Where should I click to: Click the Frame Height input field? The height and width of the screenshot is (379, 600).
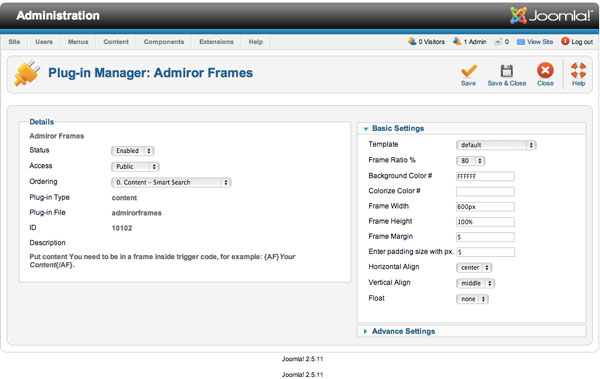(x=485, y=222)
